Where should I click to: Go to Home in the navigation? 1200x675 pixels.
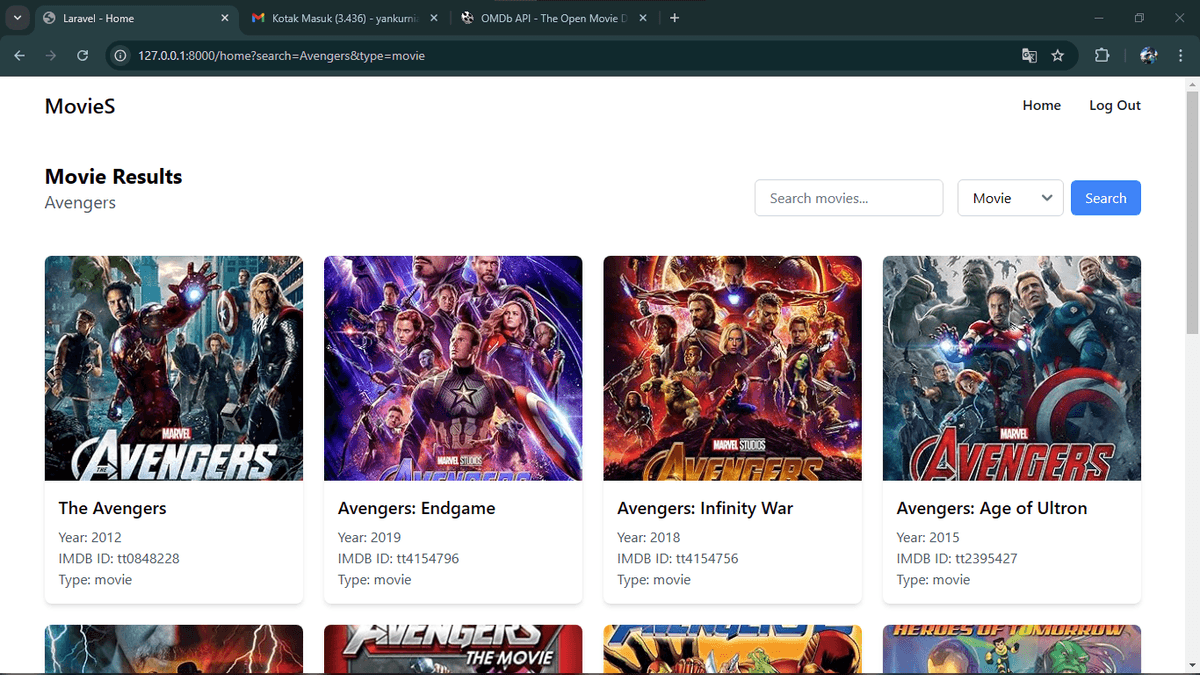pyautogui.click(x=1041, y=105)
